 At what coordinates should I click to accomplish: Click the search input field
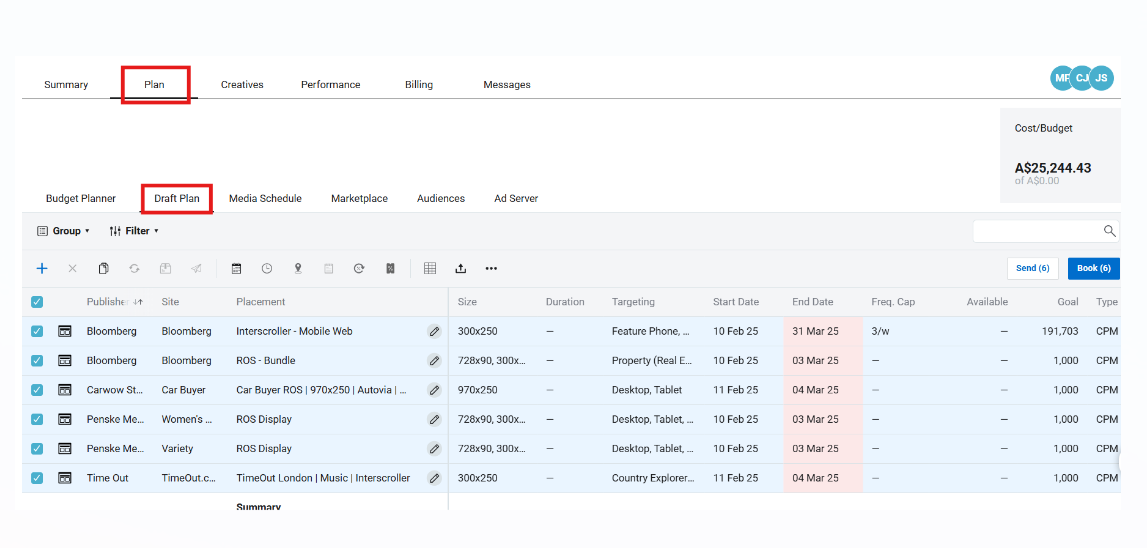(x=1037, y=231)
